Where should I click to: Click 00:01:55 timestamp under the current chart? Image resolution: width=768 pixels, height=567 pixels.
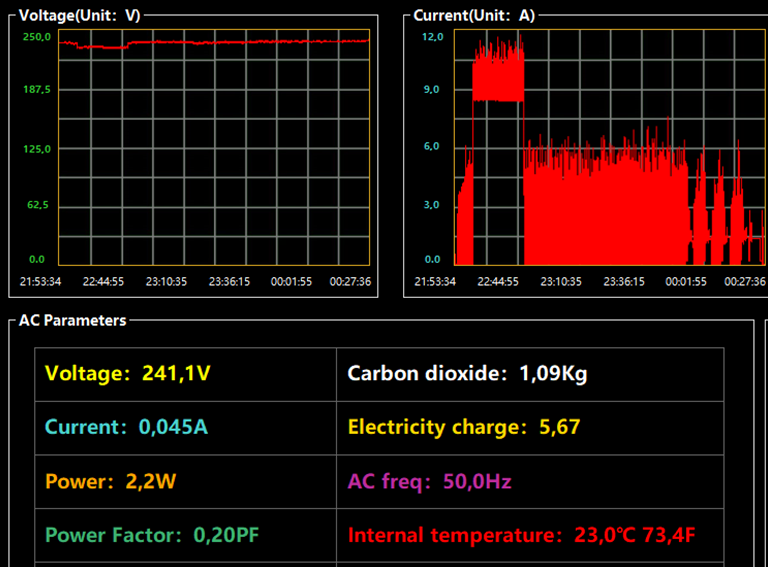[x=687, y=282]
